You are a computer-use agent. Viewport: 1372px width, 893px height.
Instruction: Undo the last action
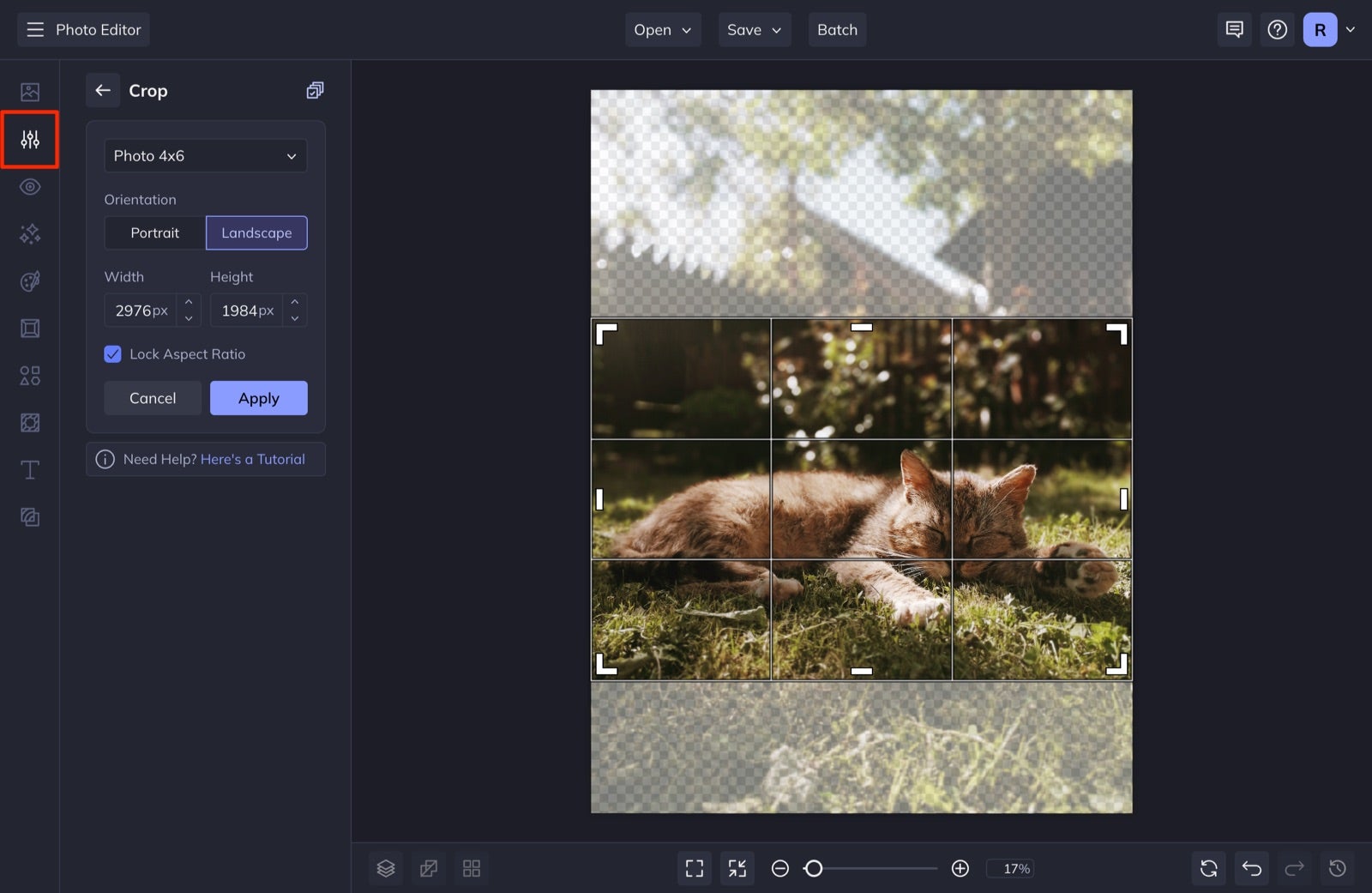tap(1252, 868)
